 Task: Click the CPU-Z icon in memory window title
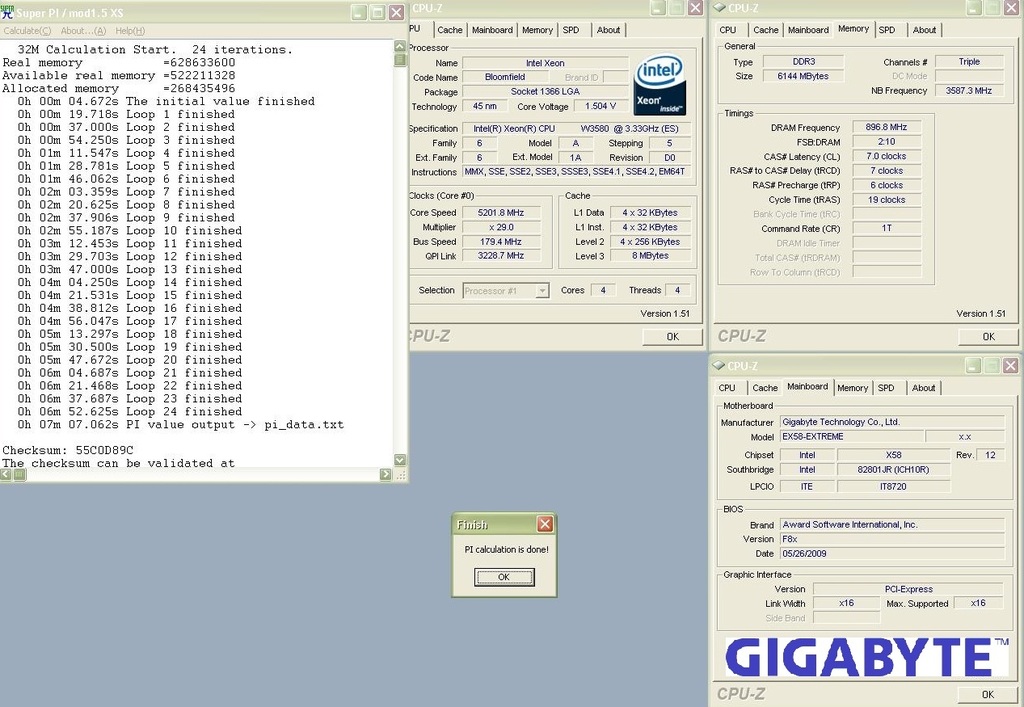tap(719, 8)
